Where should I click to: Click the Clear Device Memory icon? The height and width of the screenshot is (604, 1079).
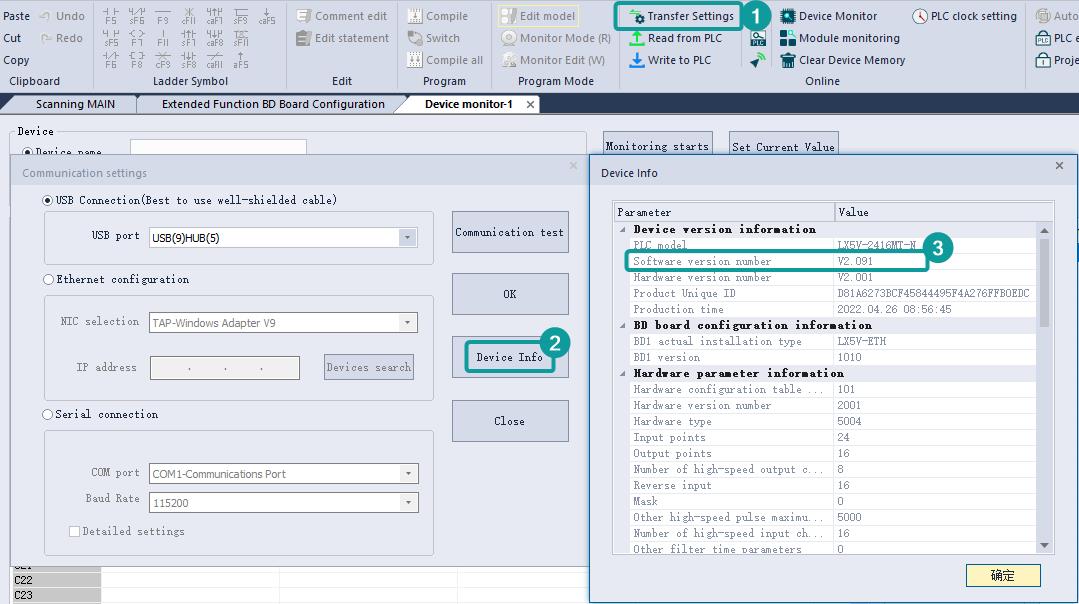point(788,60)
